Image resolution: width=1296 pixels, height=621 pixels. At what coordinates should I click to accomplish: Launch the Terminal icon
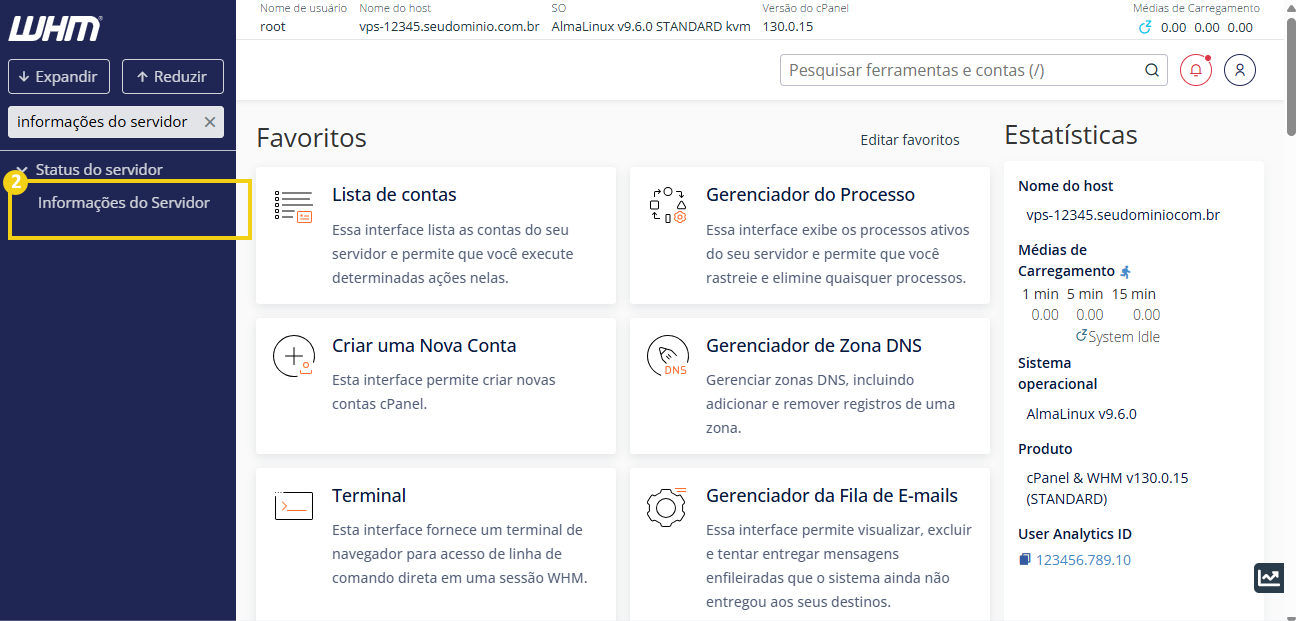click(293, 505)
